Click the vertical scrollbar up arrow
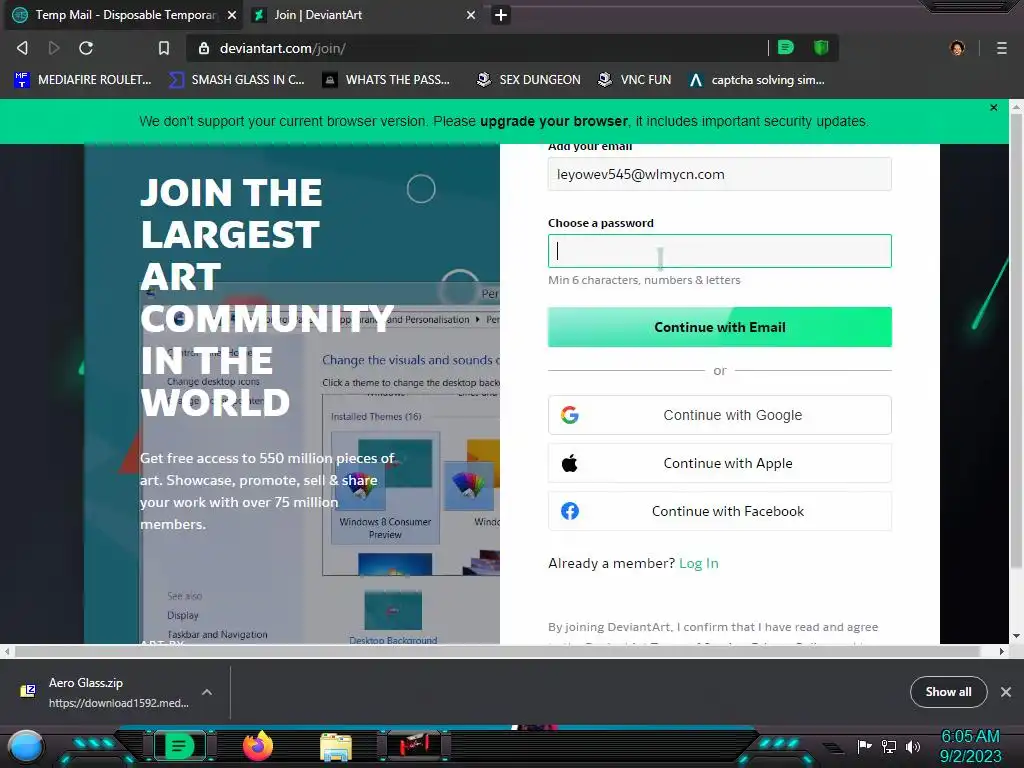The image size is (1024, 768). point(1016,106)
